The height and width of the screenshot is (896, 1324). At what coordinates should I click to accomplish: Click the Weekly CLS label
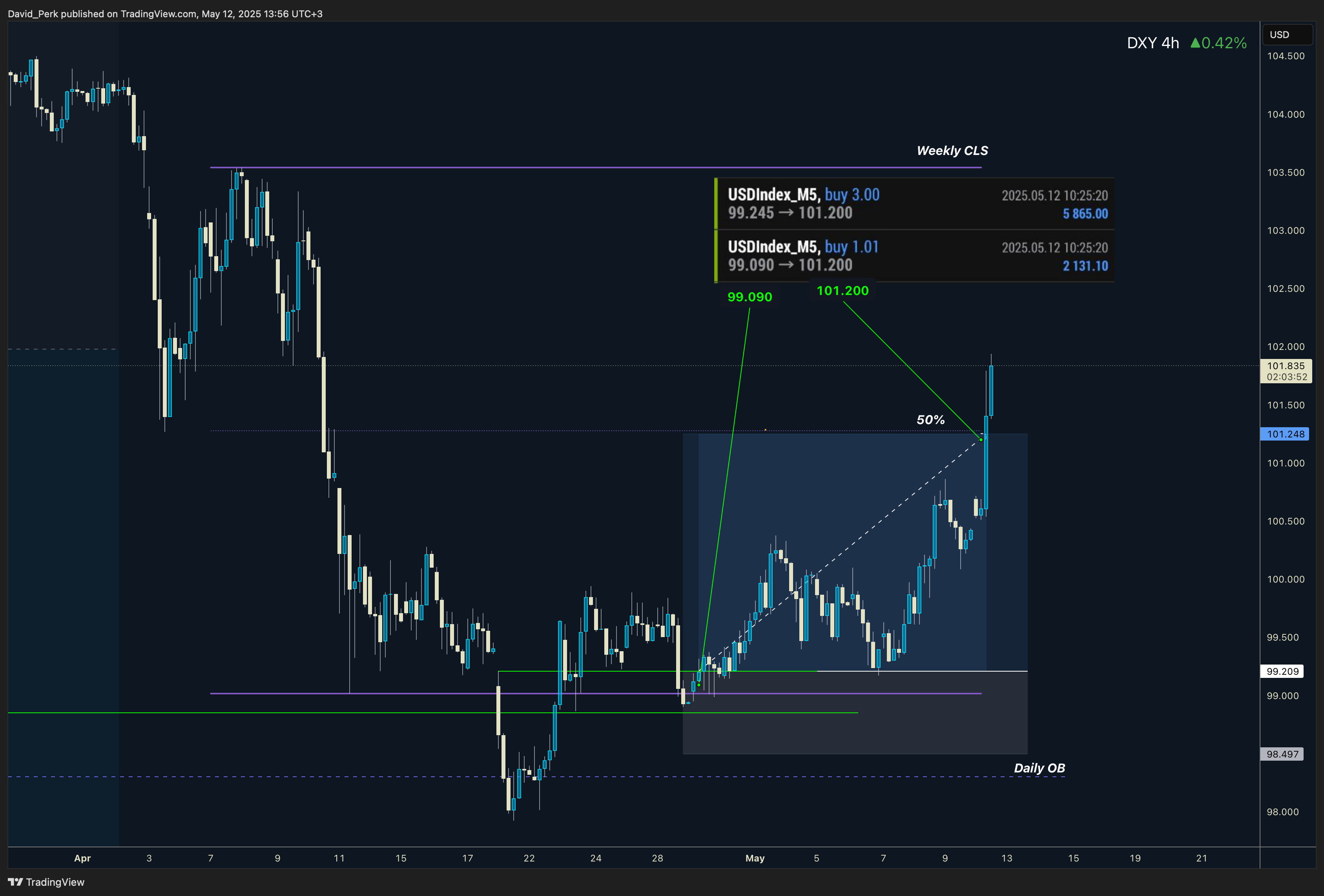click(x=952, y=151)
